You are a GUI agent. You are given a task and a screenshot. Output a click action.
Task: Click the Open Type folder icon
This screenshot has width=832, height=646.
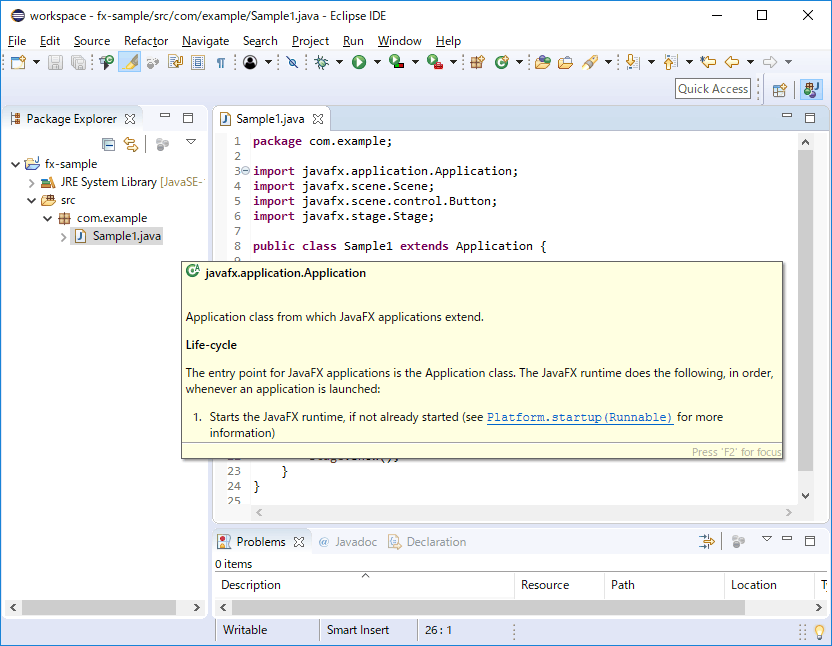coord(542,62)
